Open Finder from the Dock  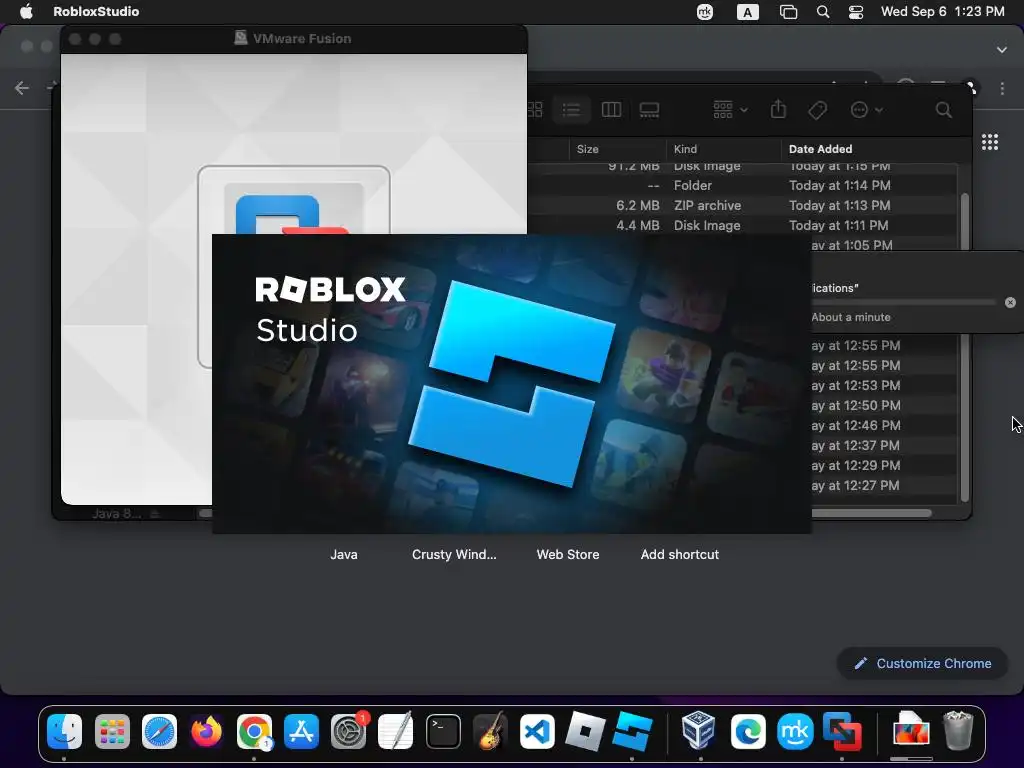65,731
